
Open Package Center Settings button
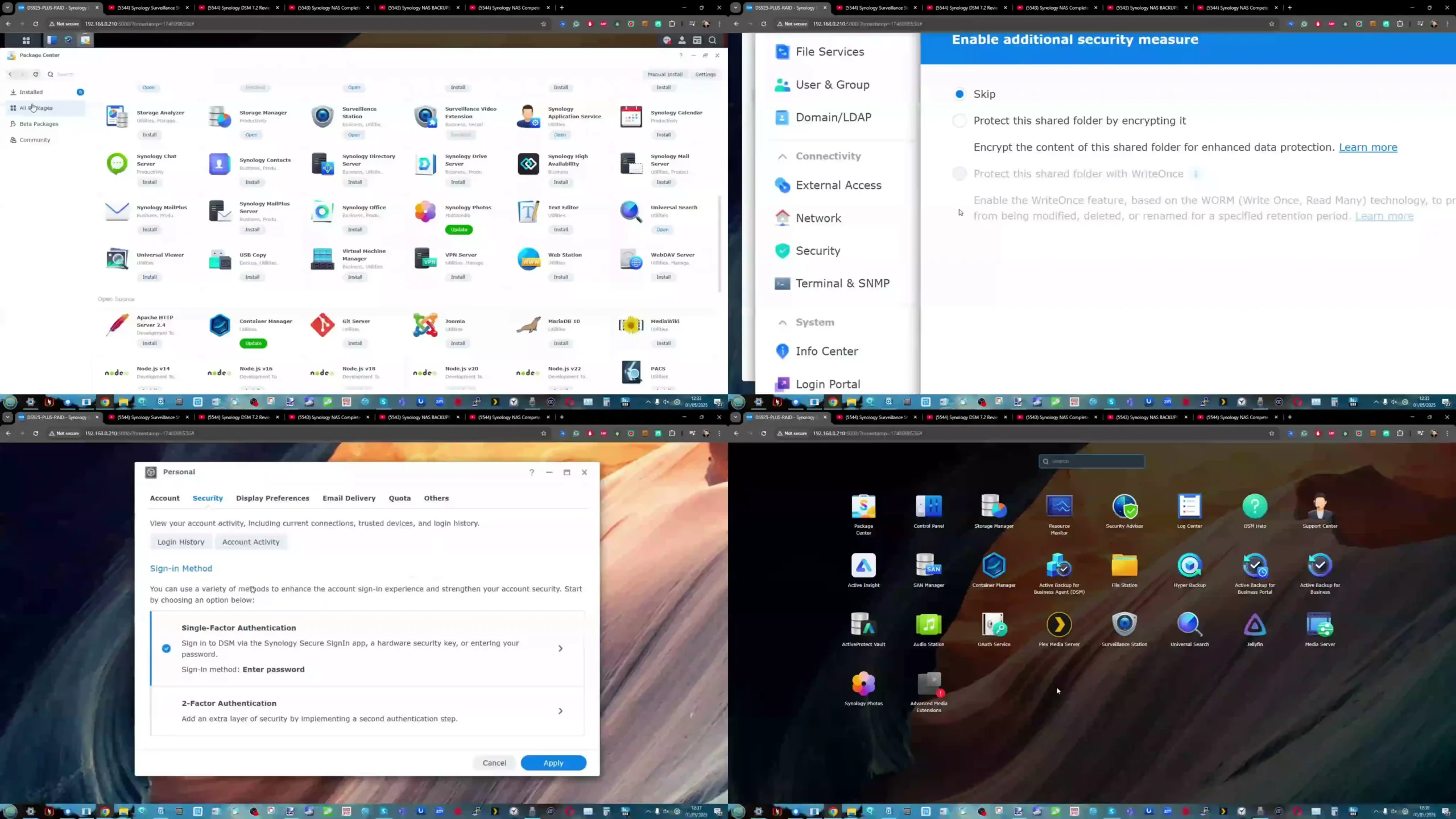705,75
